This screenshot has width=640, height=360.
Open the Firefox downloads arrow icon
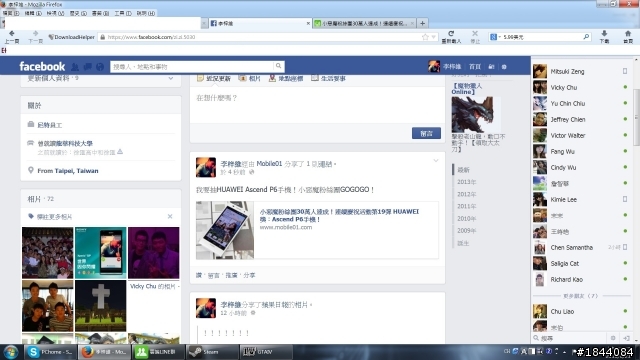pos(604,33)
